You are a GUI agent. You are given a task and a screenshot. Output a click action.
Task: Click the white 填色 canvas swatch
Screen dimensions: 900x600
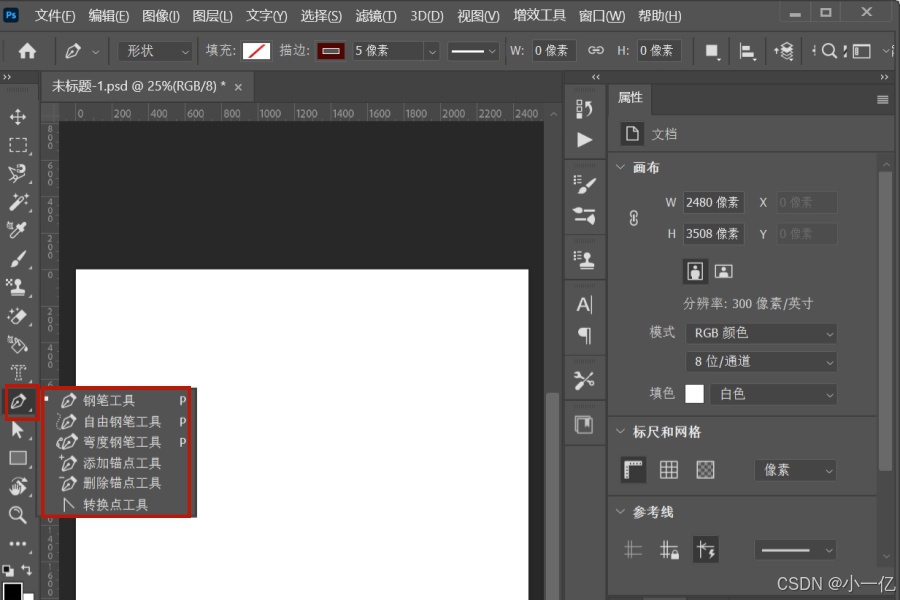click(694, 394)
